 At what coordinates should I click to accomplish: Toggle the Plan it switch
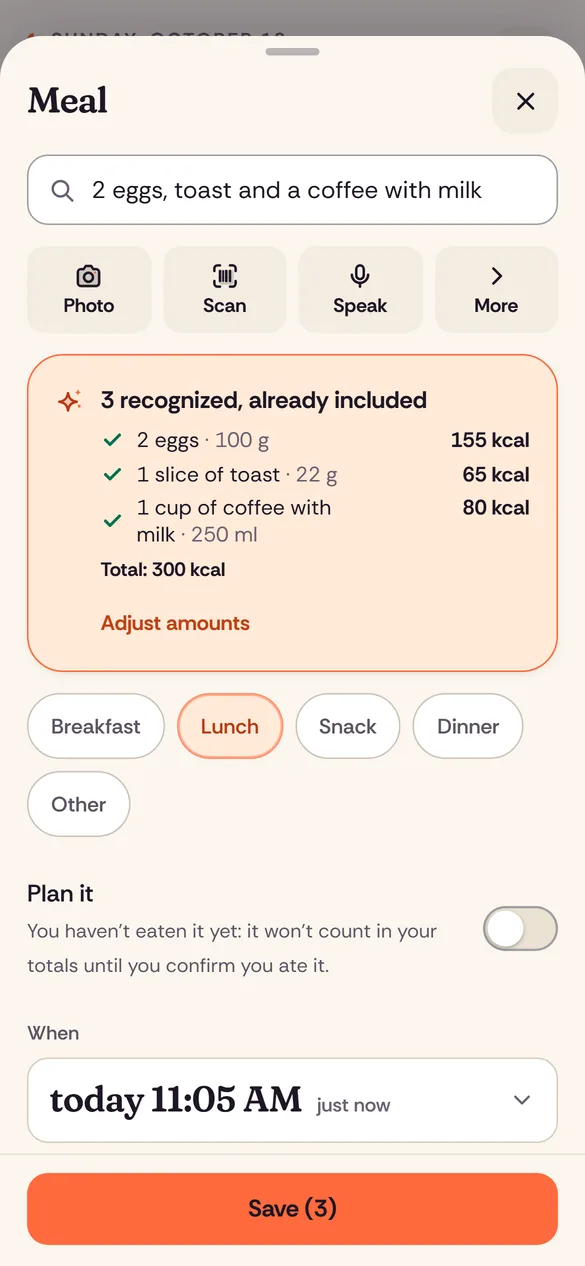520,929
